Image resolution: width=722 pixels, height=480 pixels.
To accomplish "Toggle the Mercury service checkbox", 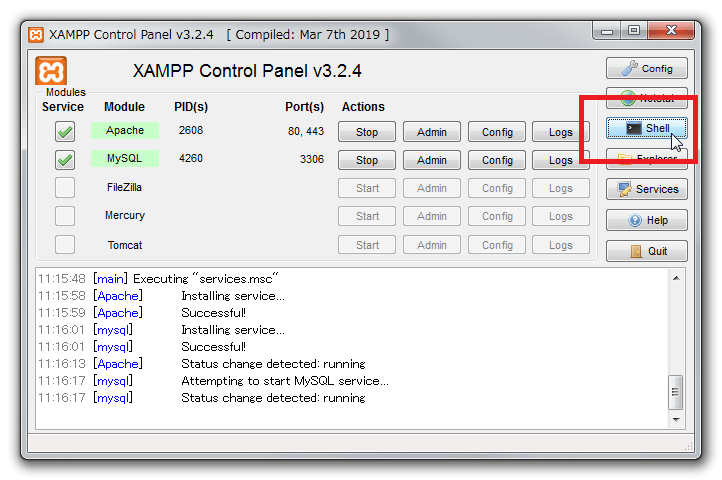I will point(65,216).
